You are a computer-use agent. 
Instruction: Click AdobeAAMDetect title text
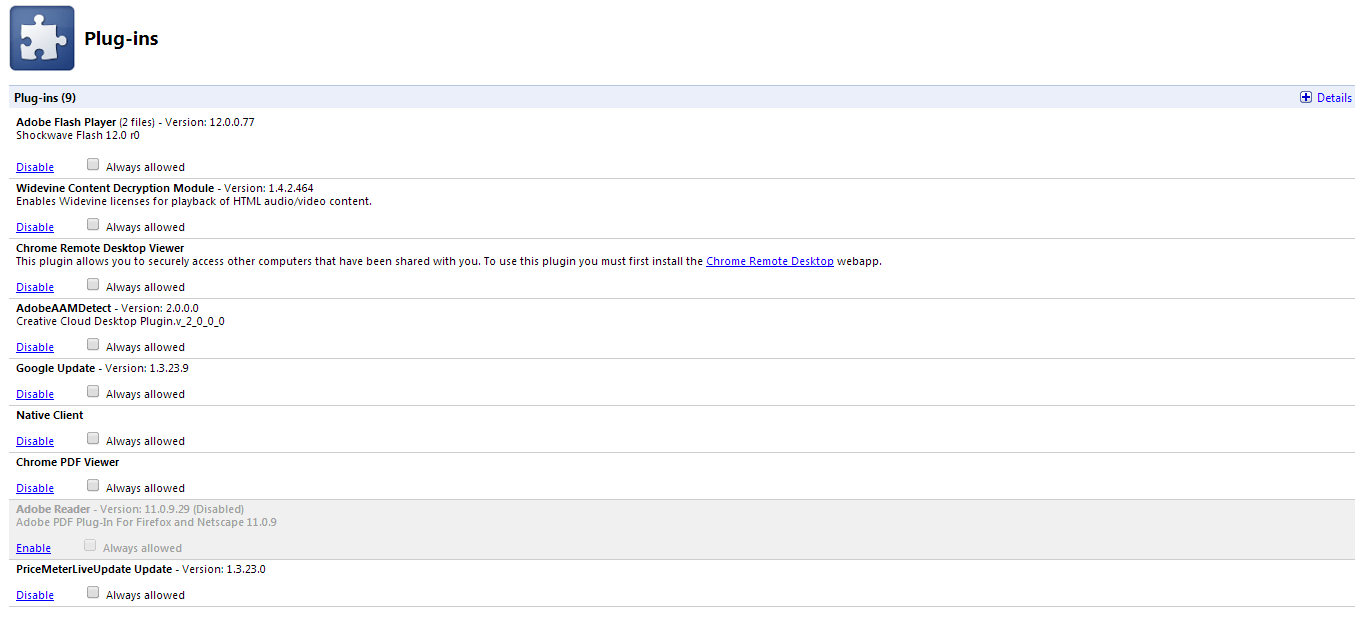tap(64, 308)
